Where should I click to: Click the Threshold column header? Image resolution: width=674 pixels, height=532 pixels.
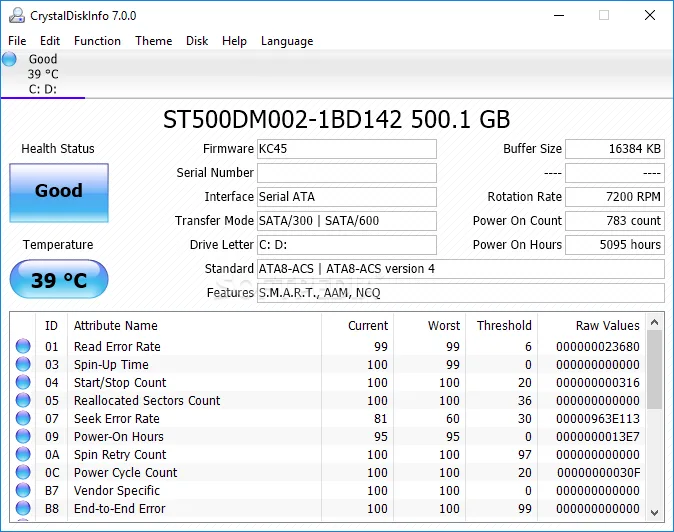[504, 325]
